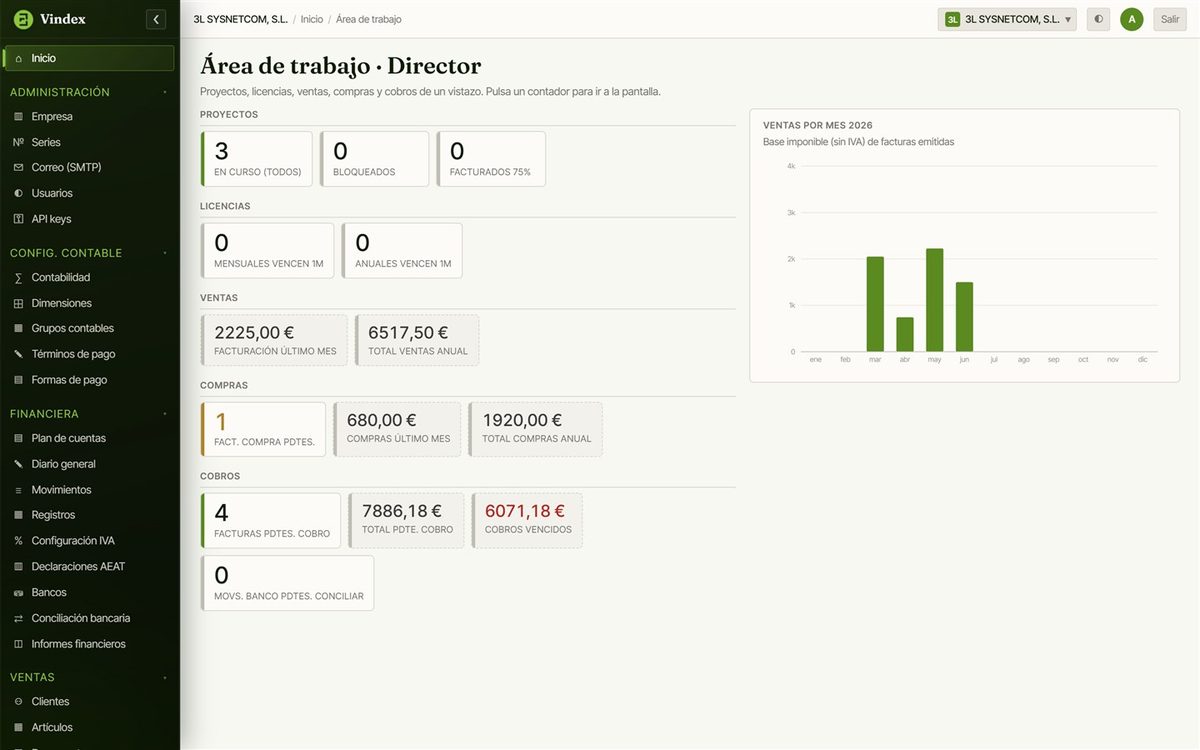The width and height of the screenshot is (1200, 750).
Task: Open the Conciliación bancaria menu entry
Action: 89,618
